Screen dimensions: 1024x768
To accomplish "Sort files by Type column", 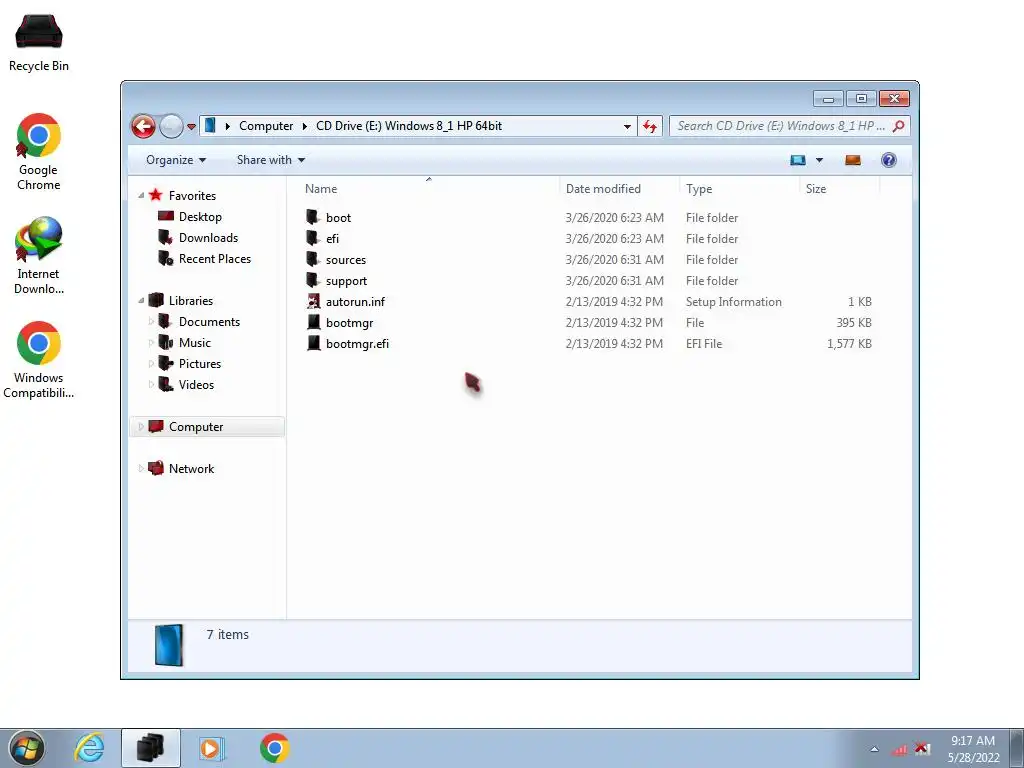I will pos(699,189).
